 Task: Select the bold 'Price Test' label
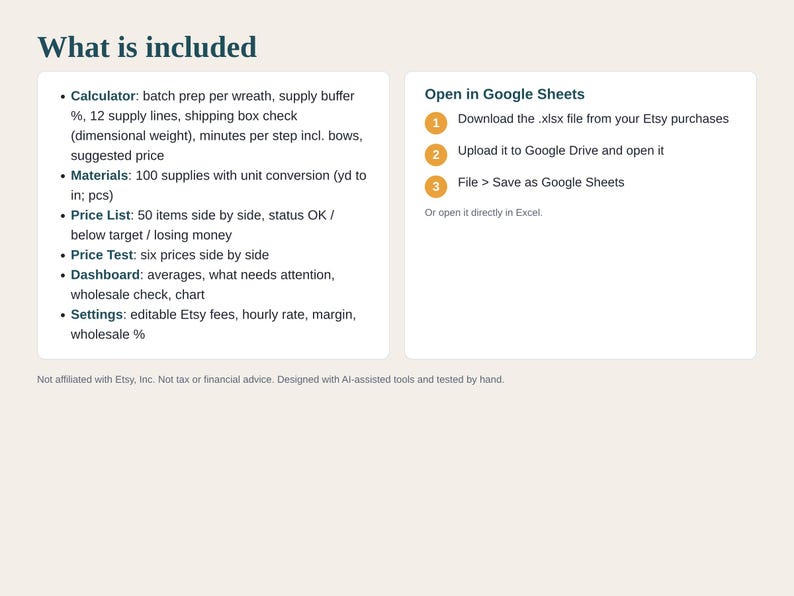[x=102, y=255]
